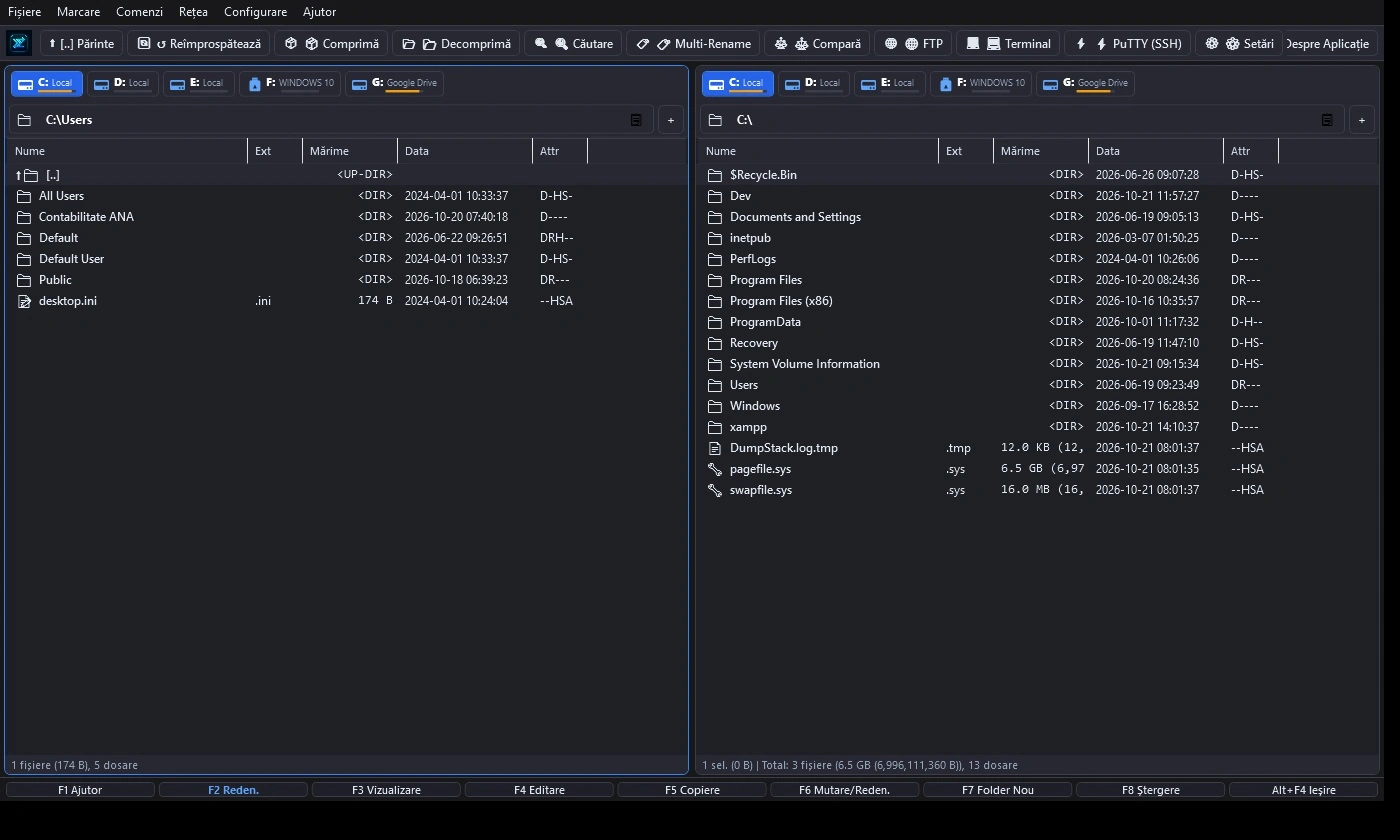
Task: Click F3 Vizualizare button
Action: tap(386, 790)
